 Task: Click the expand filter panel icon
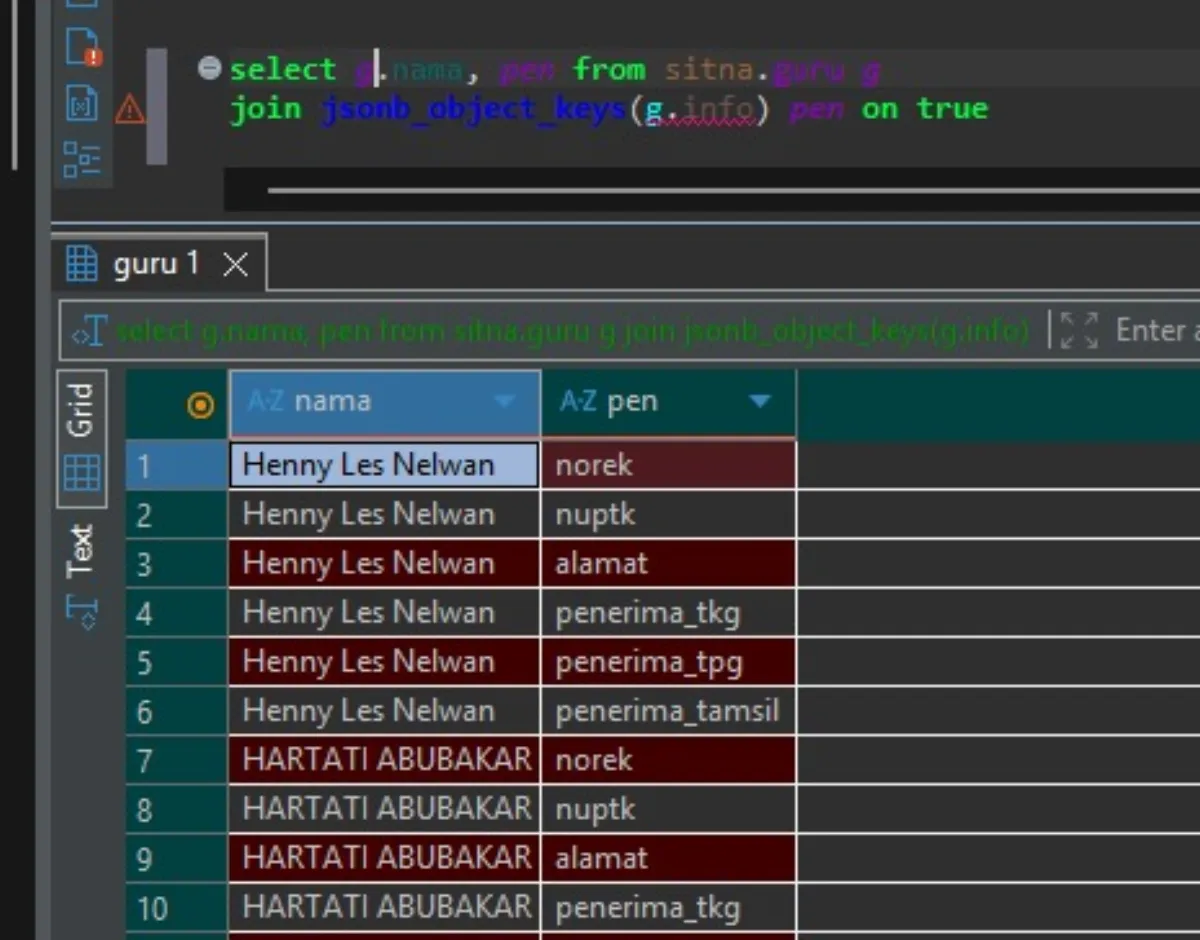1079,330
